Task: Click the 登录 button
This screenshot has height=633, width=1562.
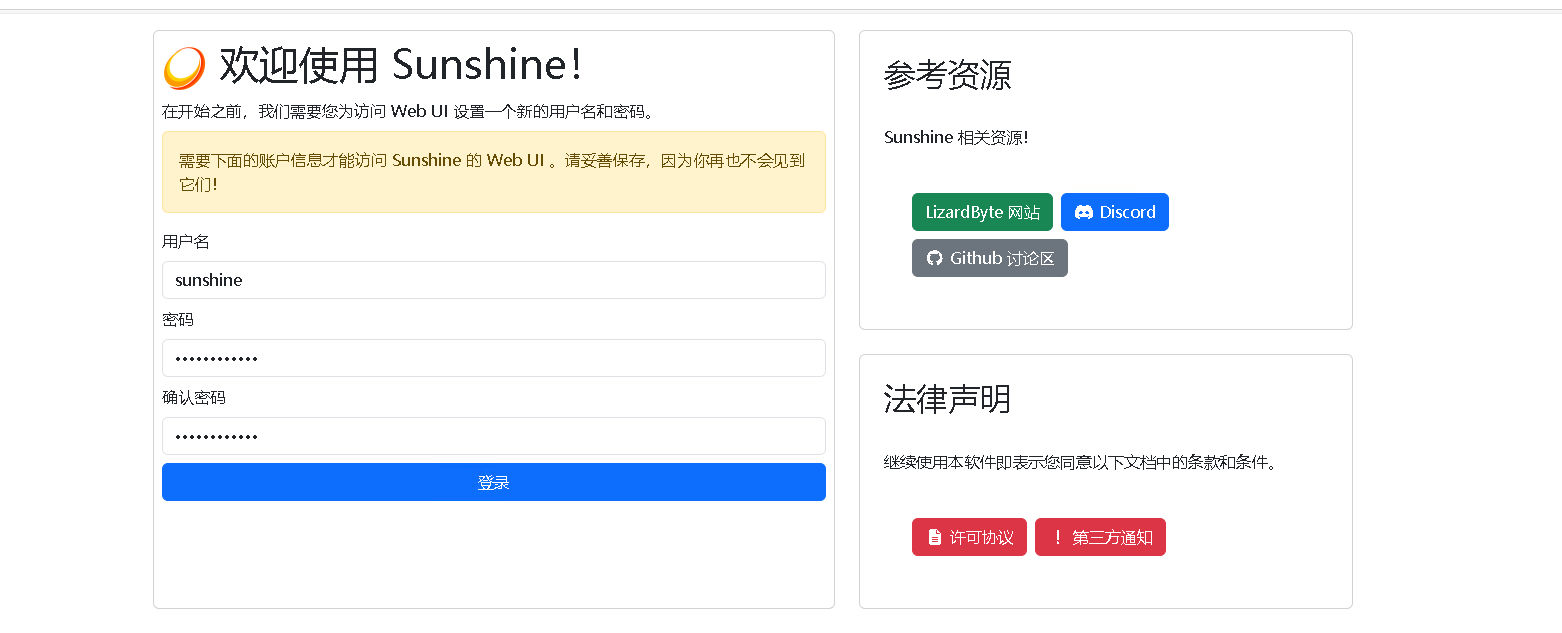Action: point(494,482)
